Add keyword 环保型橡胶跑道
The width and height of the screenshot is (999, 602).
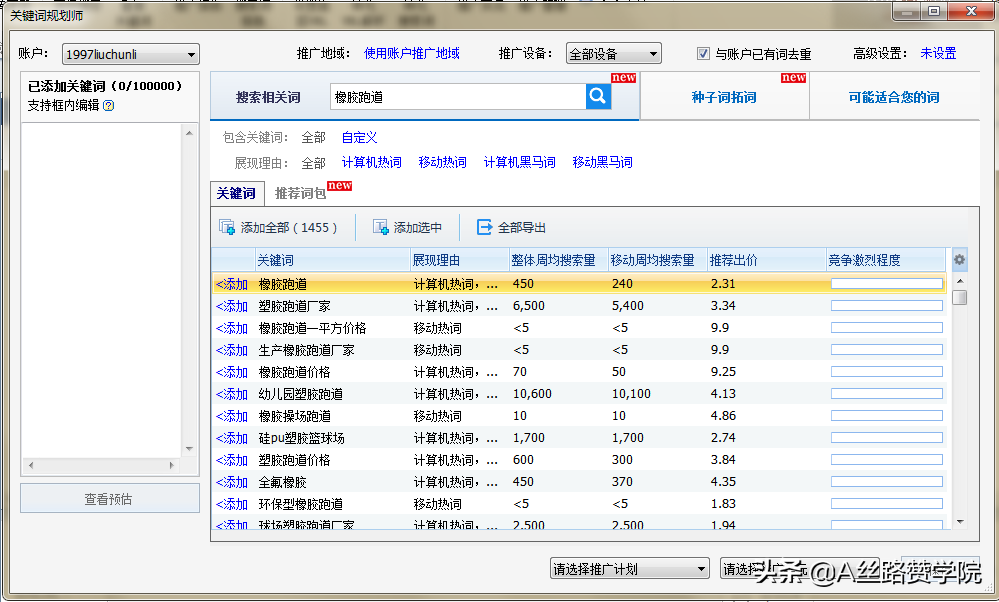232,504
